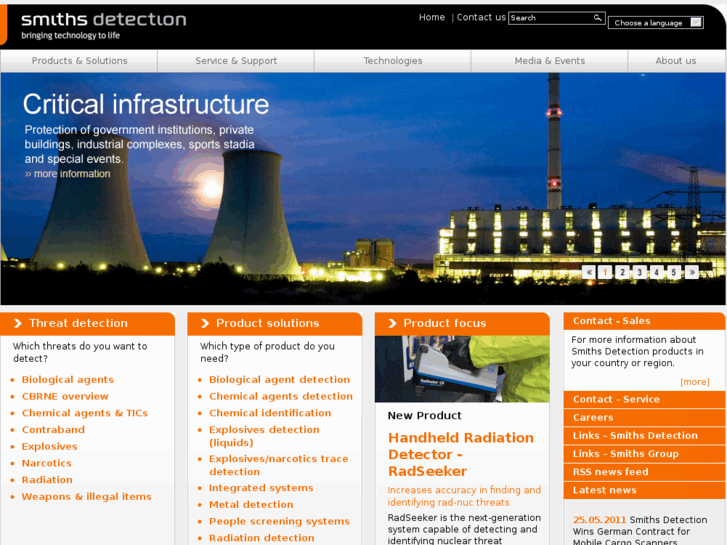Open Biological agent detection link
Image resolution: width=727 pixels, height=545 pixels.
[280, 379]
